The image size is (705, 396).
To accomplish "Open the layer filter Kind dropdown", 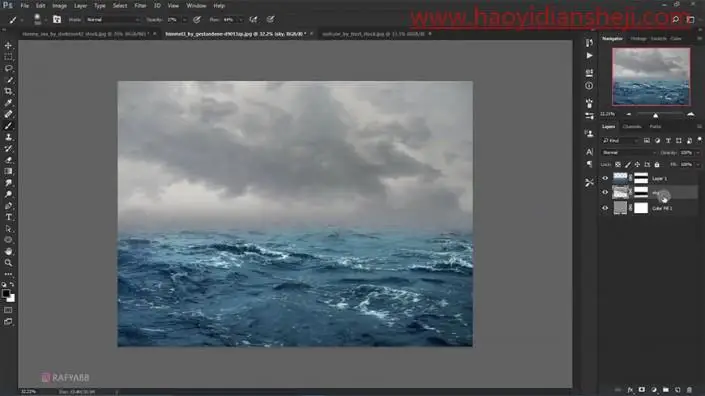I will pos(620,141).
